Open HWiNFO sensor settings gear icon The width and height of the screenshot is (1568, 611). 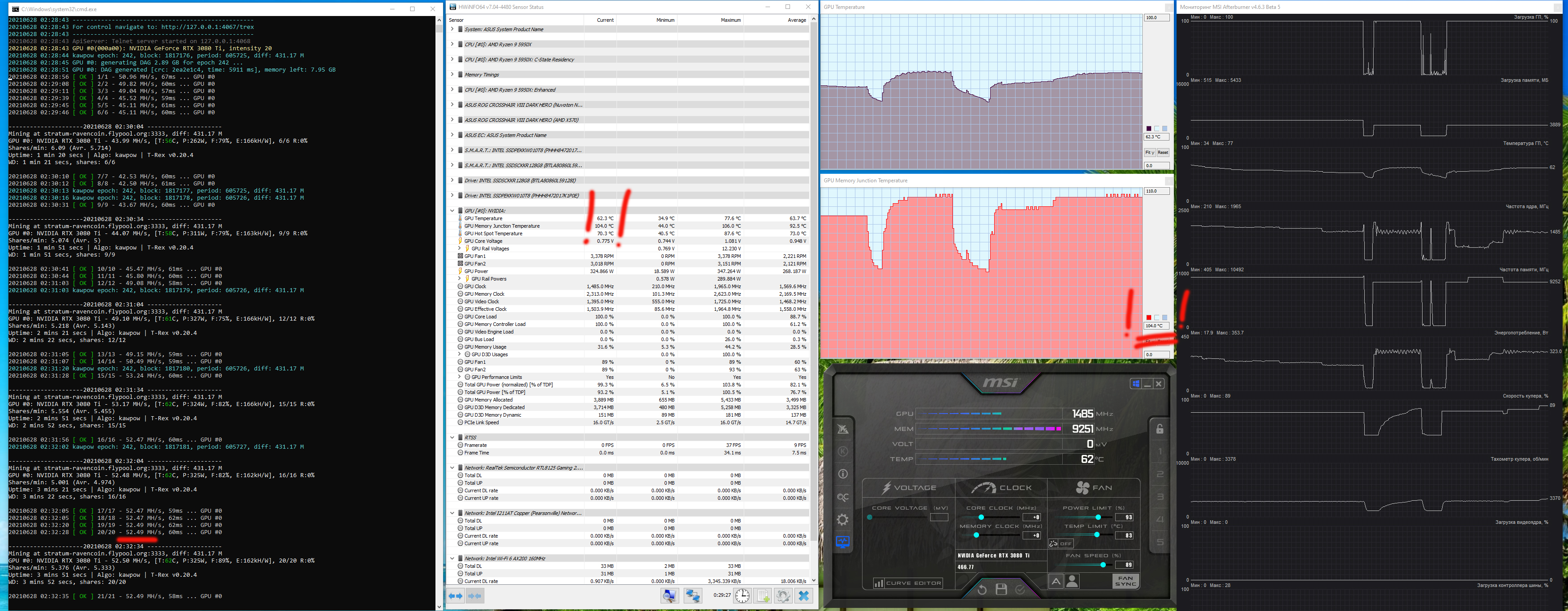click(783, 596)
